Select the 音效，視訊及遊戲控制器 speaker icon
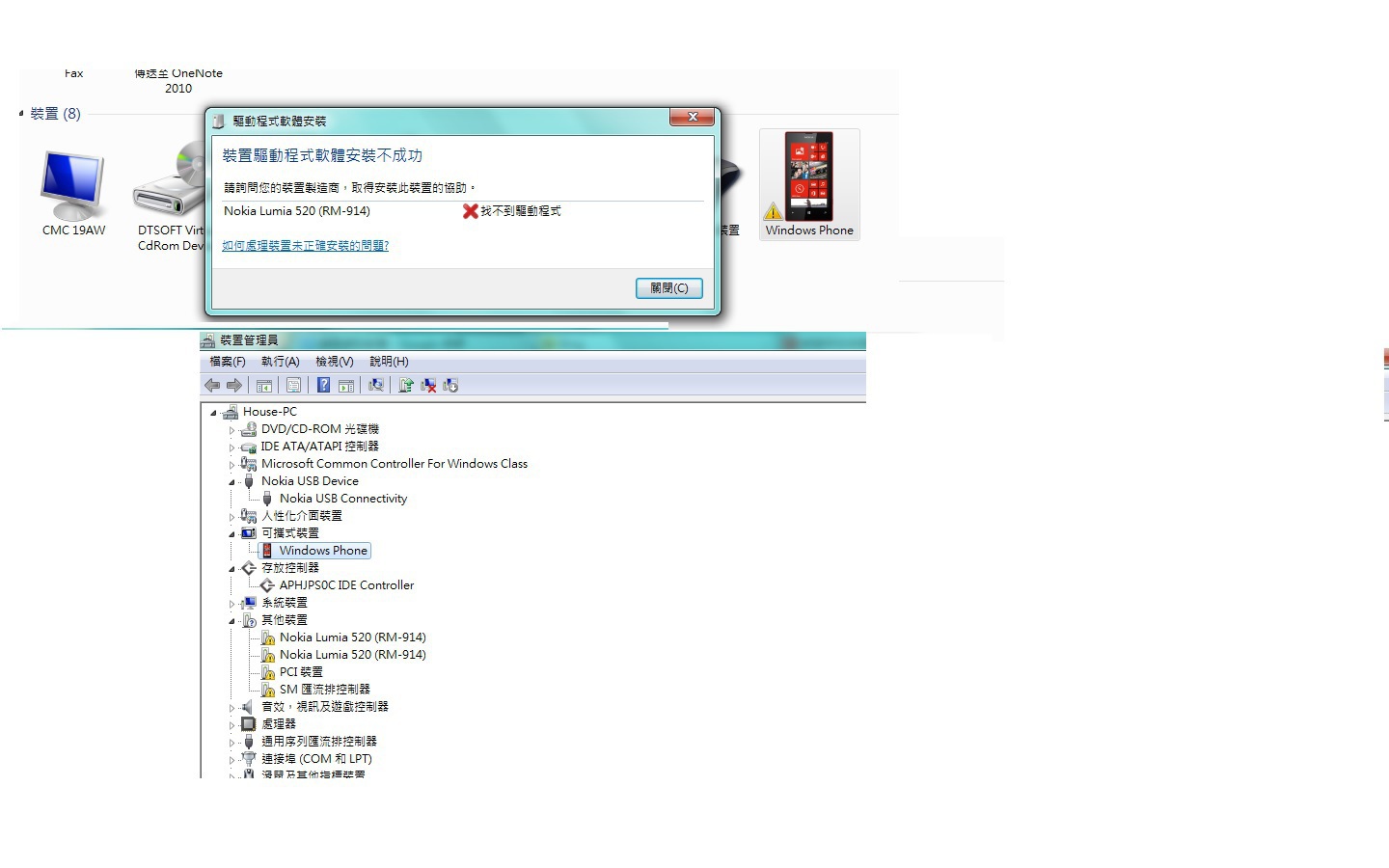 pos(249,707)
